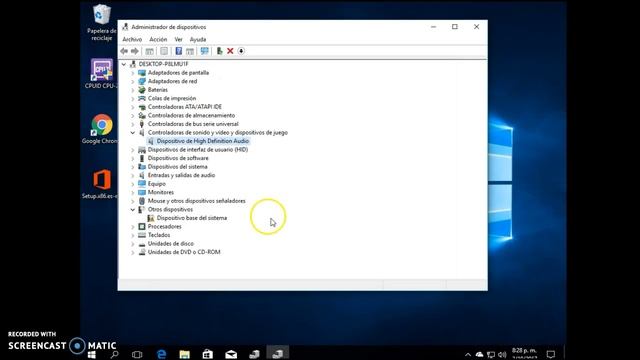Click the Disable device down-arrow icon
The height and width of the screenshot is (360, 640).
241,51
